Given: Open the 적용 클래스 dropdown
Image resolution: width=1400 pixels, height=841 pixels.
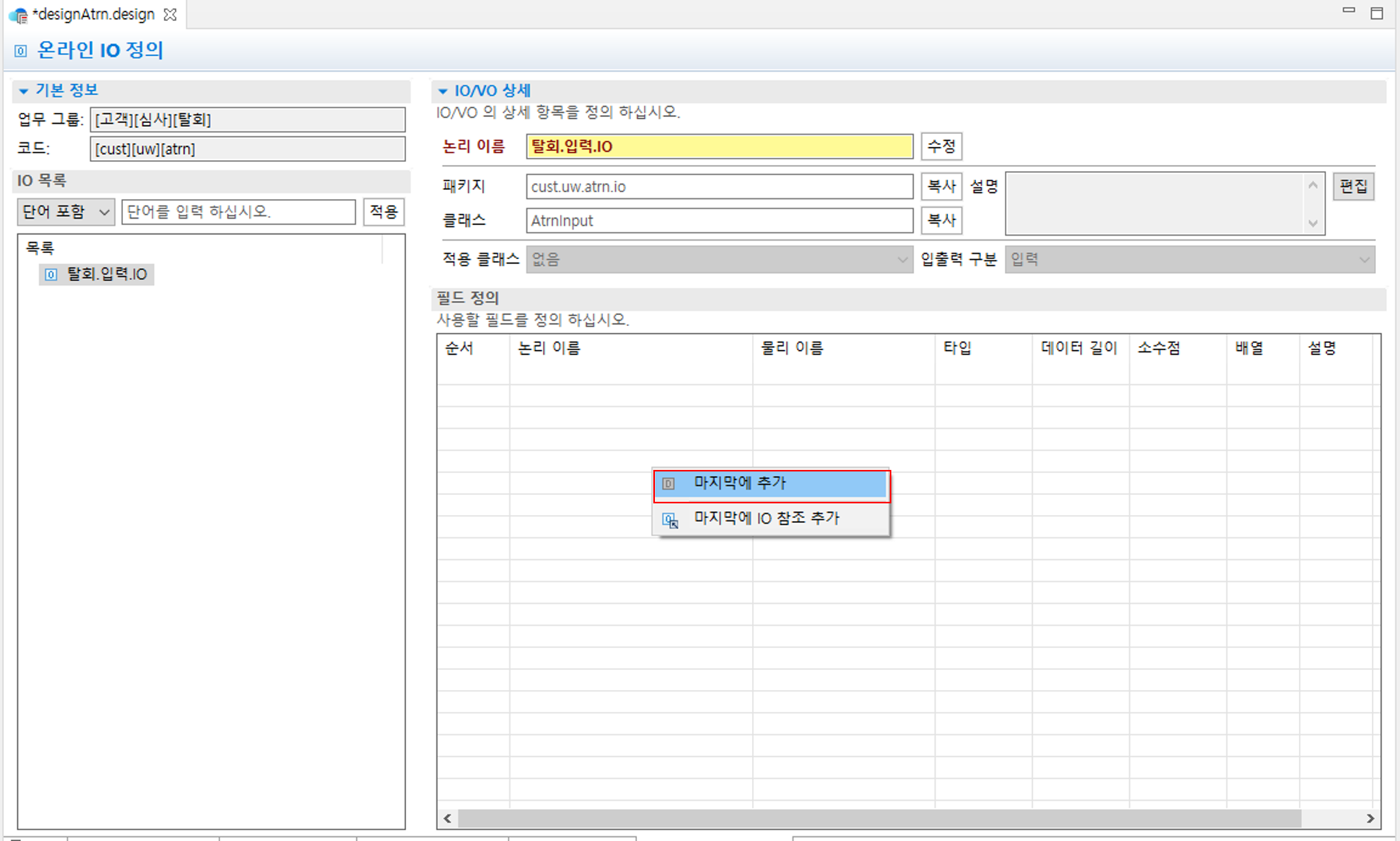Looking at the screenshot, I should [902, 259].
